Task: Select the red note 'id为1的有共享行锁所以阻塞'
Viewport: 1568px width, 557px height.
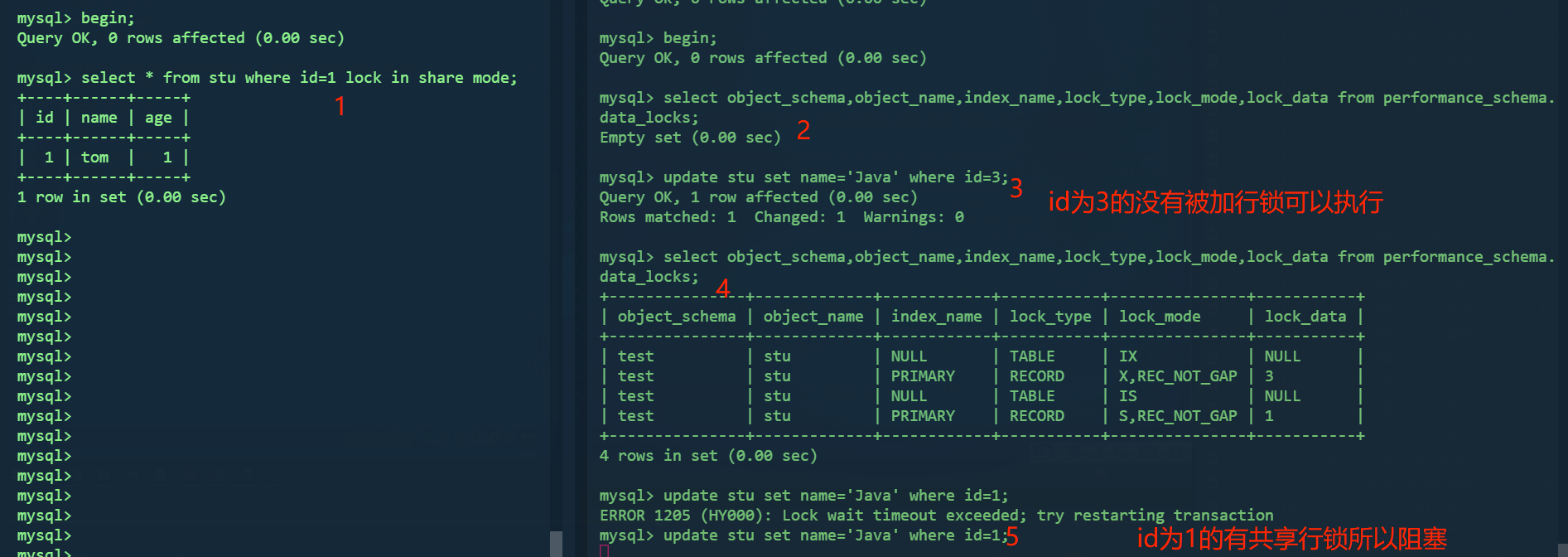Action: pos(1291,539)
